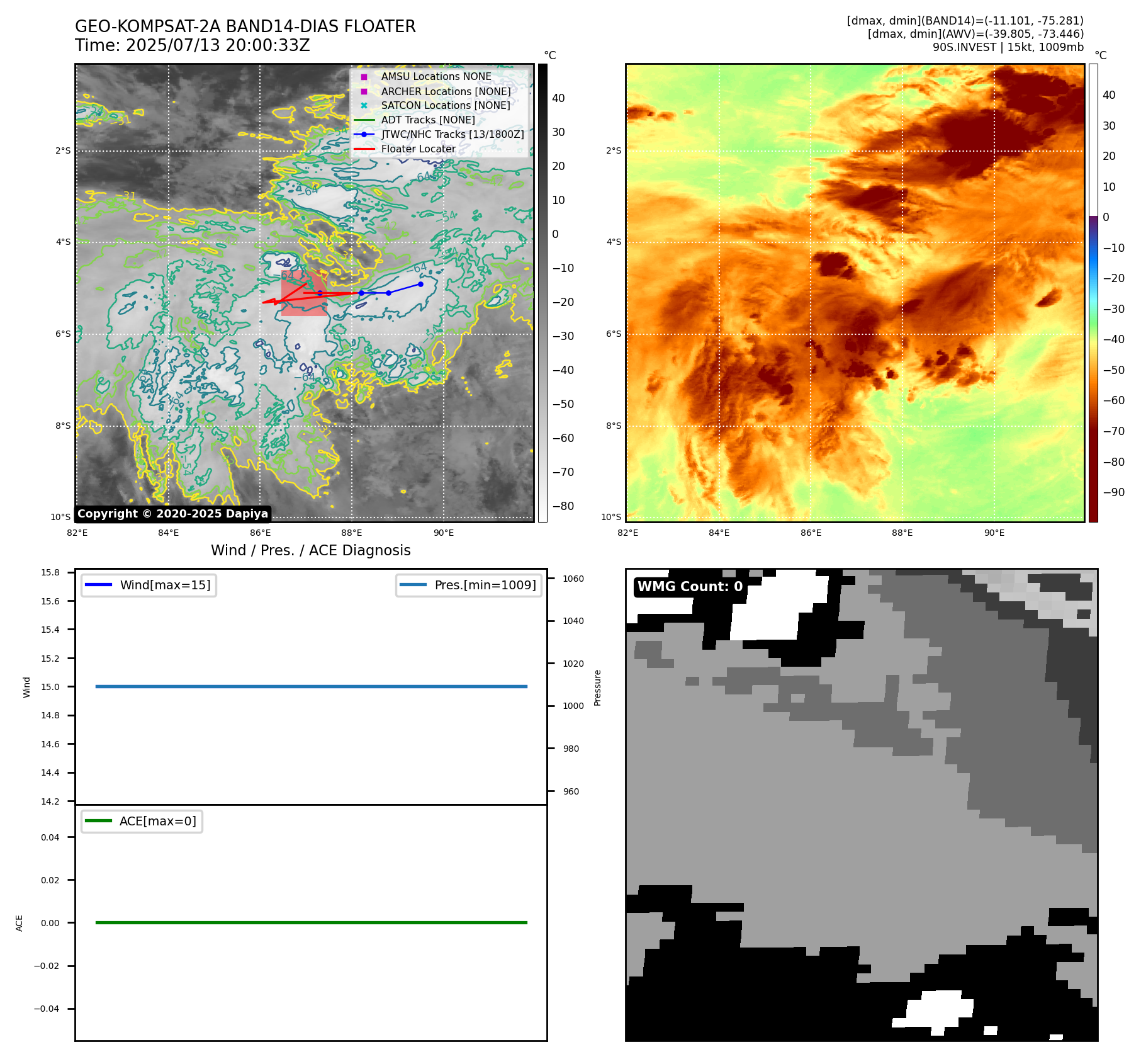Image resolution: width=1141 pixels, height=1064 pixels.
Task: Select the blue JTWC/NHC Tracks legend marker
Action: click(x=364, y=135)
